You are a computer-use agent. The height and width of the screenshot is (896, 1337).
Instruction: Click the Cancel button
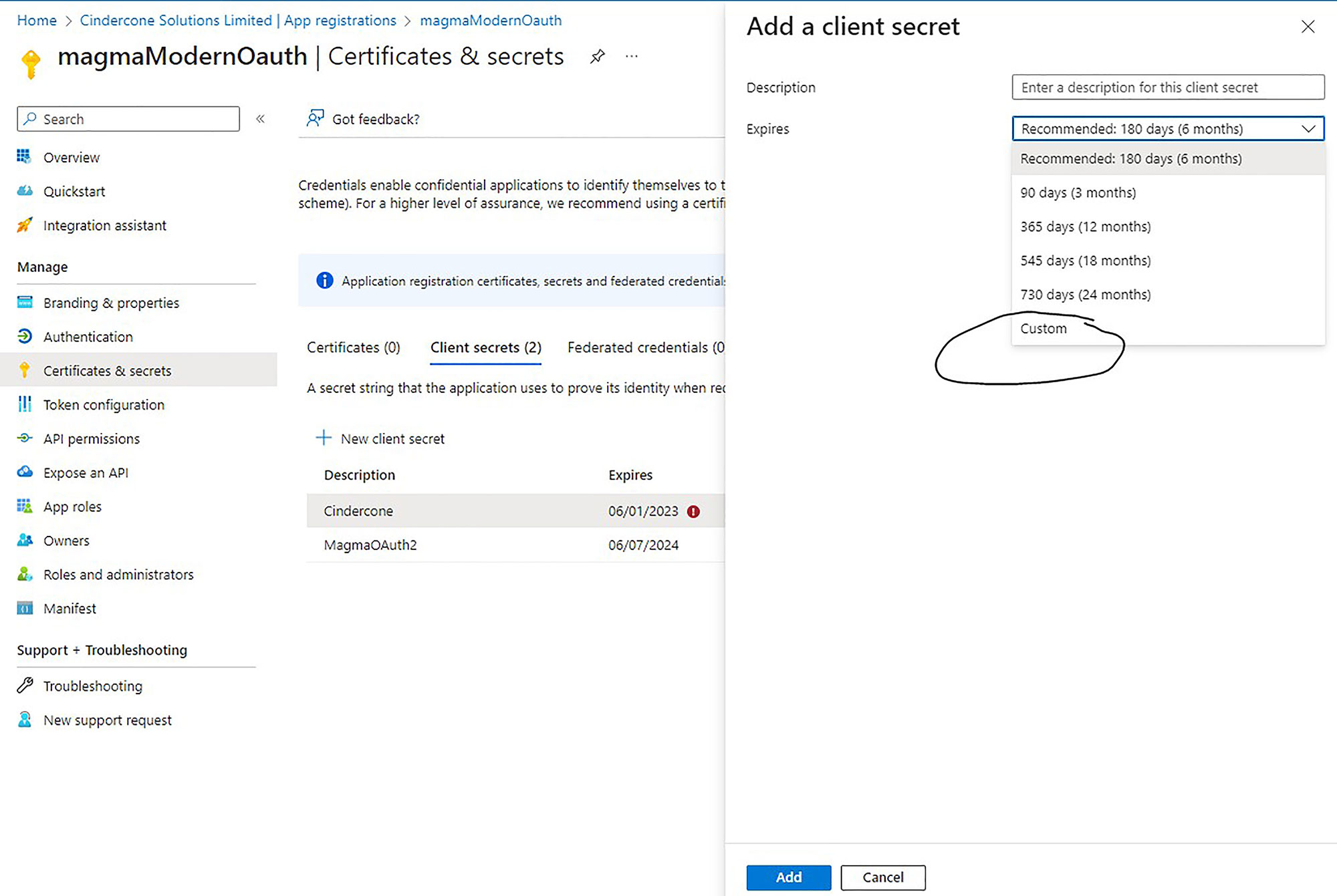pyautogui.click(x=883, y=877)
